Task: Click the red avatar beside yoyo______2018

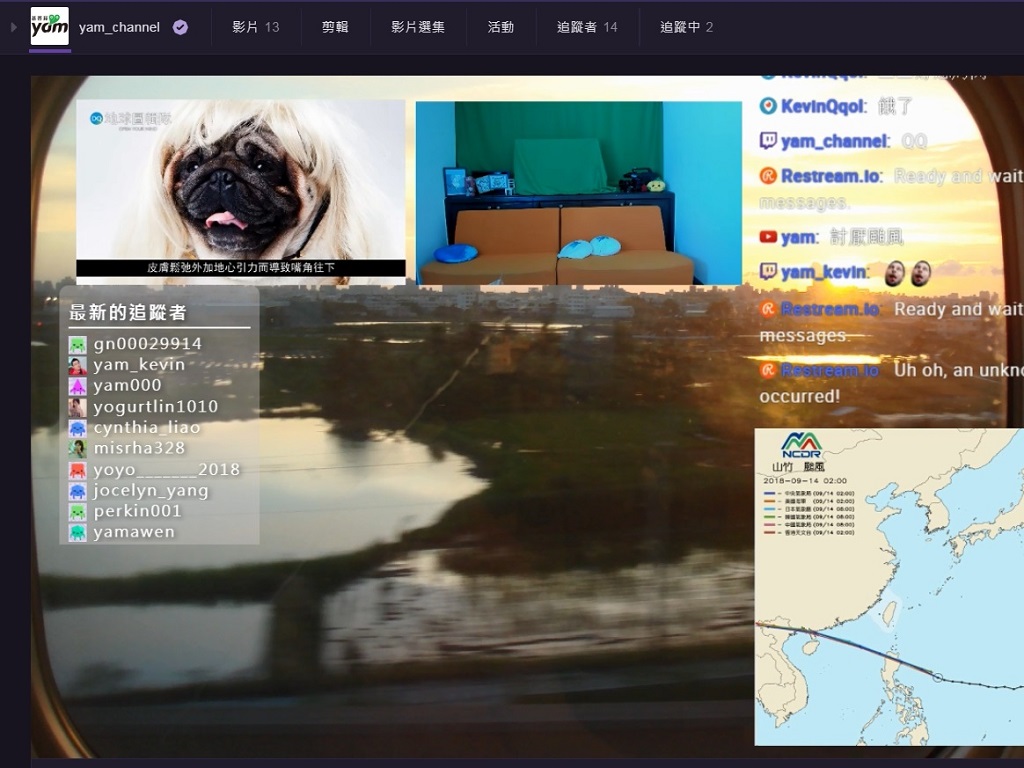Action: coord(77,470)
